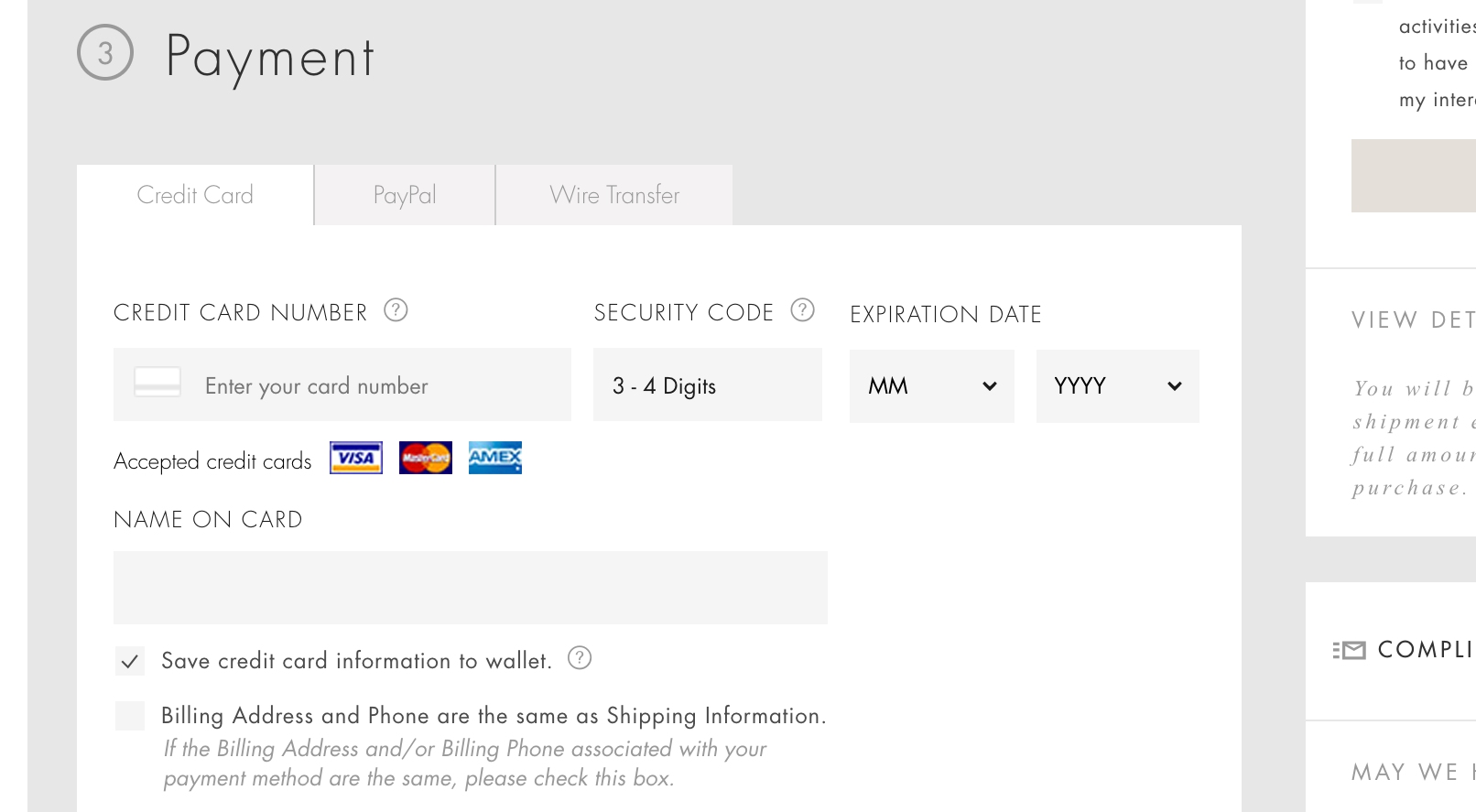Switch to the Wire Transfer tab

613,194
